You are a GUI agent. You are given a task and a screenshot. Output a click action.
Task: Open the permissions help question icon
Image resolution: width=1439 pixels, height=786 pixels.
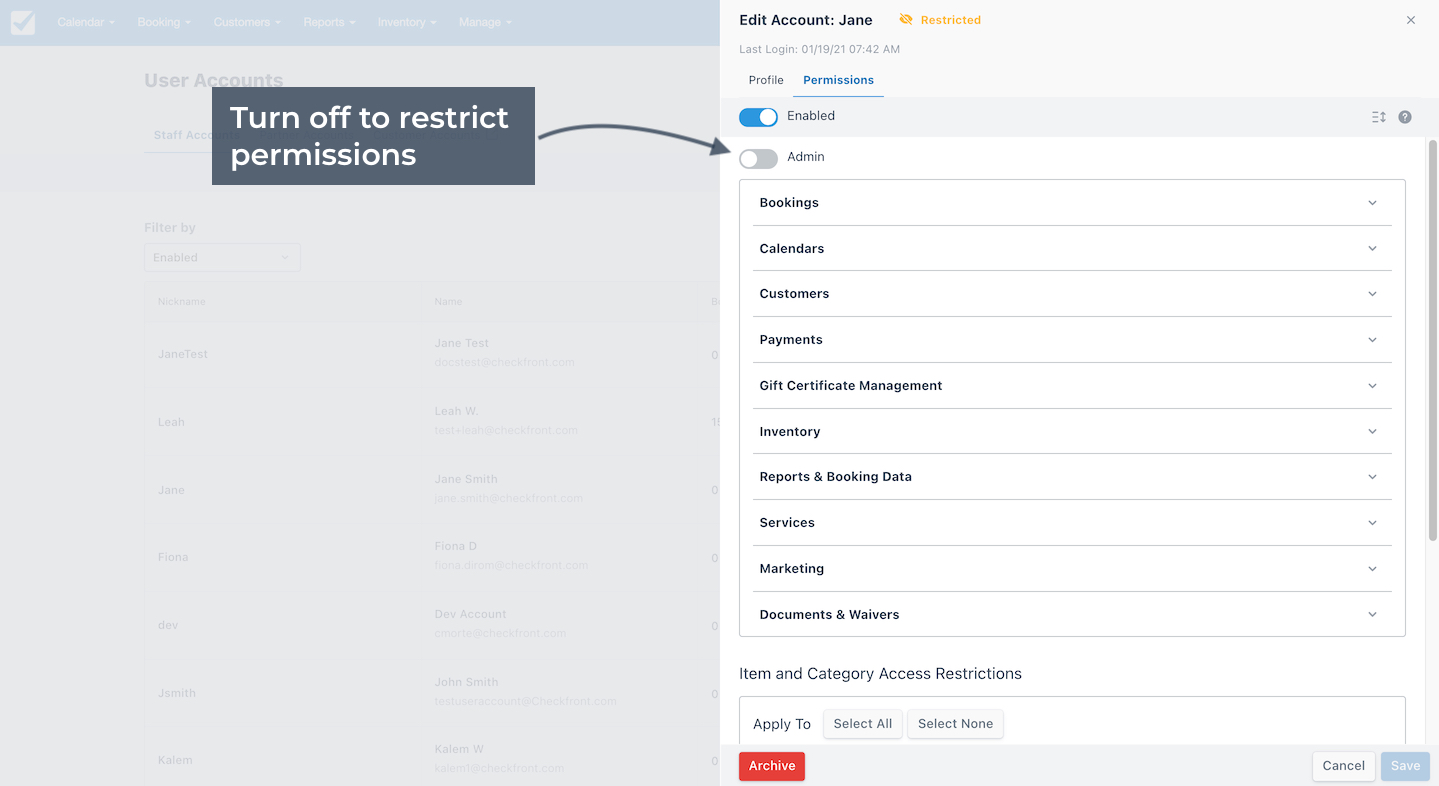1405,117
